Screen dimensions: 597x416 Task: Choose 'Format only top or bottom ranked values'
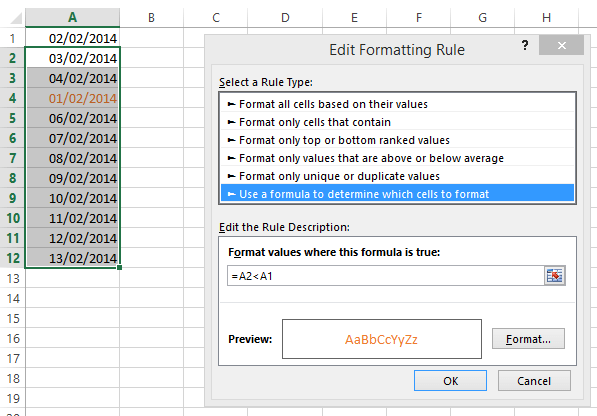pyautogui.click(x=397, y=140)
